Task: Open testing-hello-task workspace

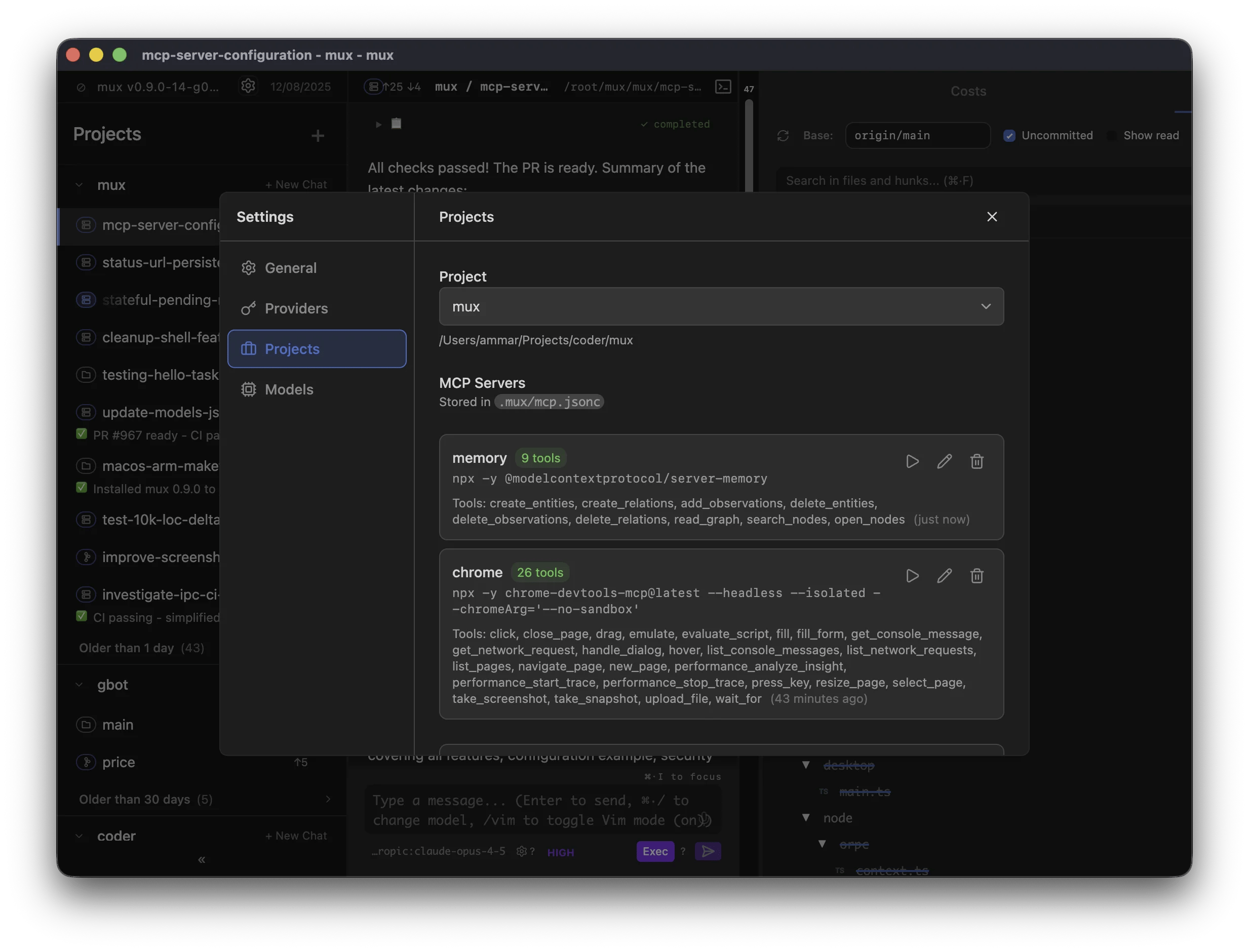Action: [x=139, y=375]
